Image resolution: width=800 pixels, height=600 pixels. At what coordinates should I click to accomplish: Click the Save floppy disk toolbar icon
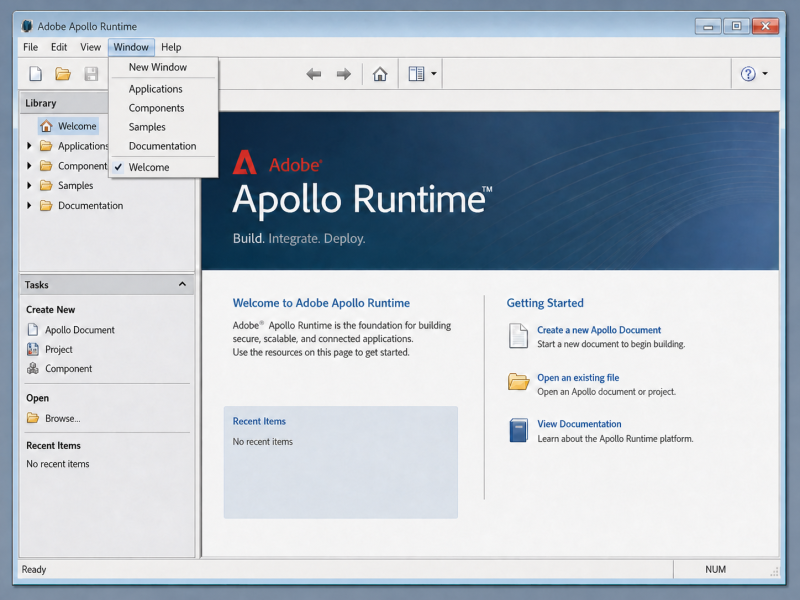(91, 74)
